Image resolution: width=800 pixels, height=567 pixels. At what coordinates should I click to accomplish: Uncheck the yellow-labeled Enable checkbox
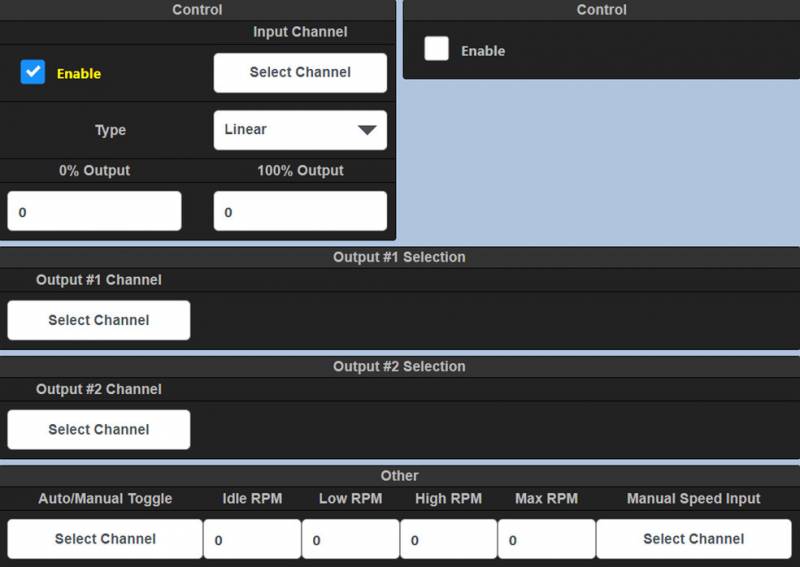point(33,72)
